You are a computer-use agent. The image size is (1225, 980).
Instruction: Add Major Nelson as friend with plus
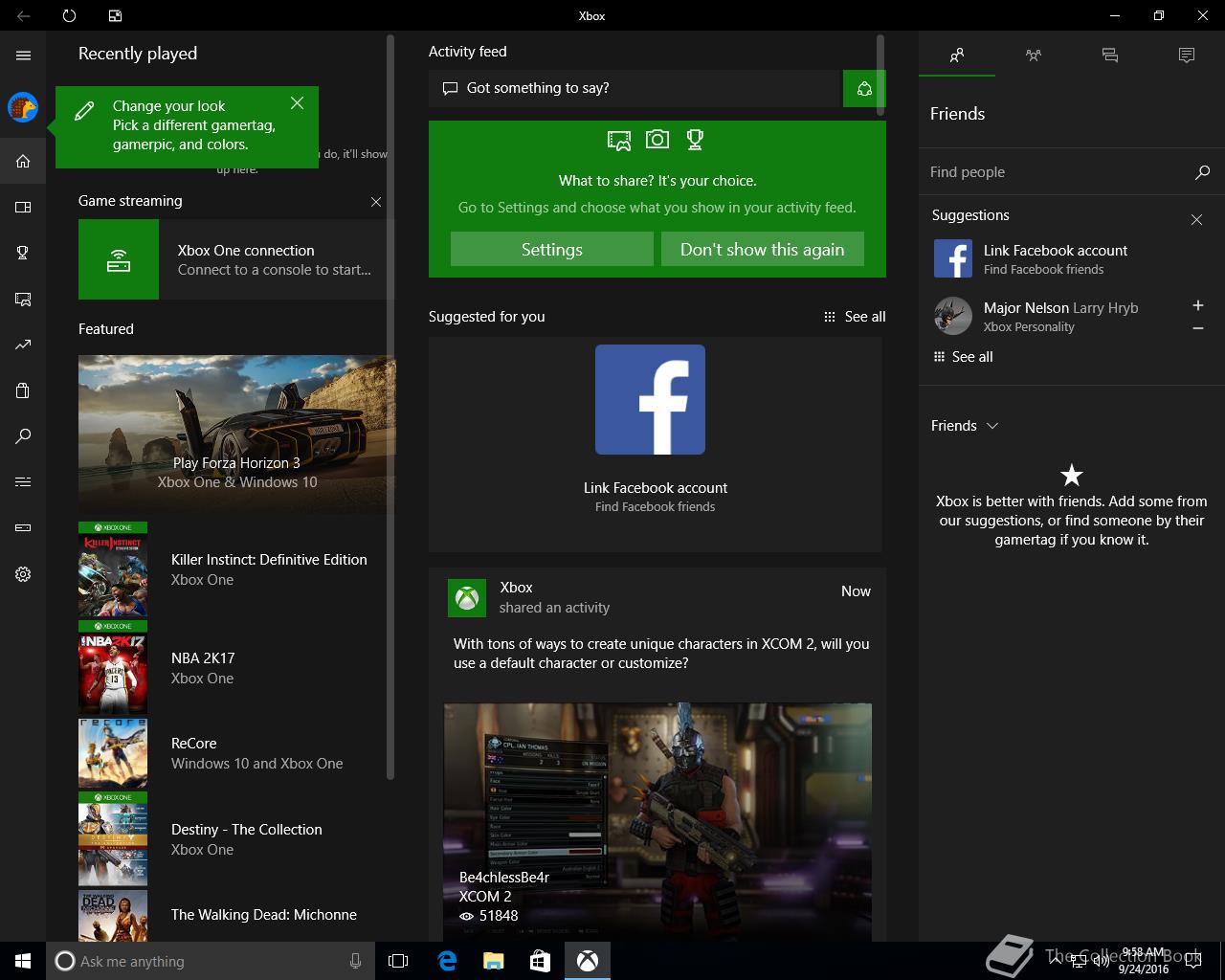[x=1198, y=305]
